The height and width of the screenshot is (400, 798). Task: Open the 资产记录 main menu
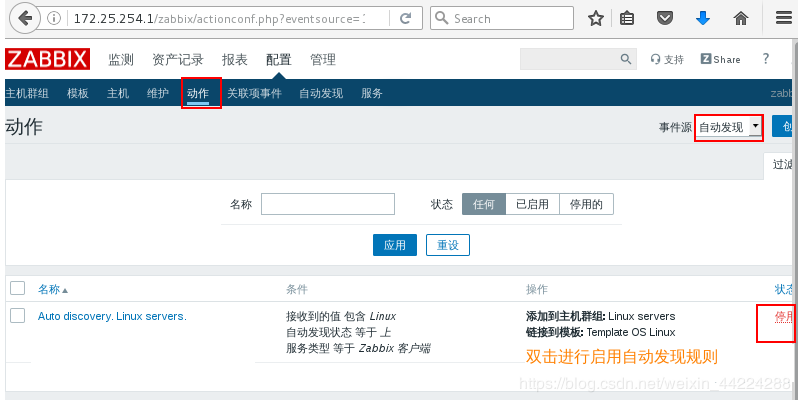[178, 60]
